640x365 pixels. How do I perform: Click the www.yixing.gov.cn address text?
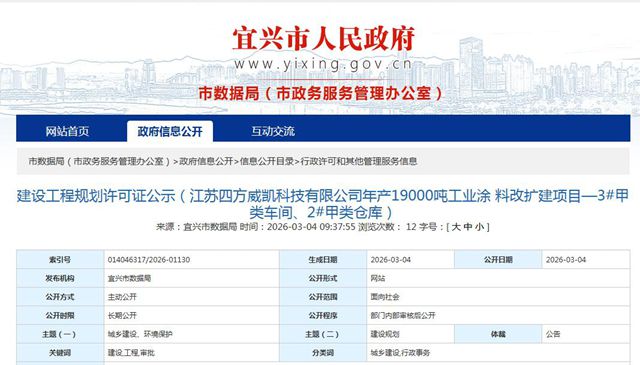point(323,64)
